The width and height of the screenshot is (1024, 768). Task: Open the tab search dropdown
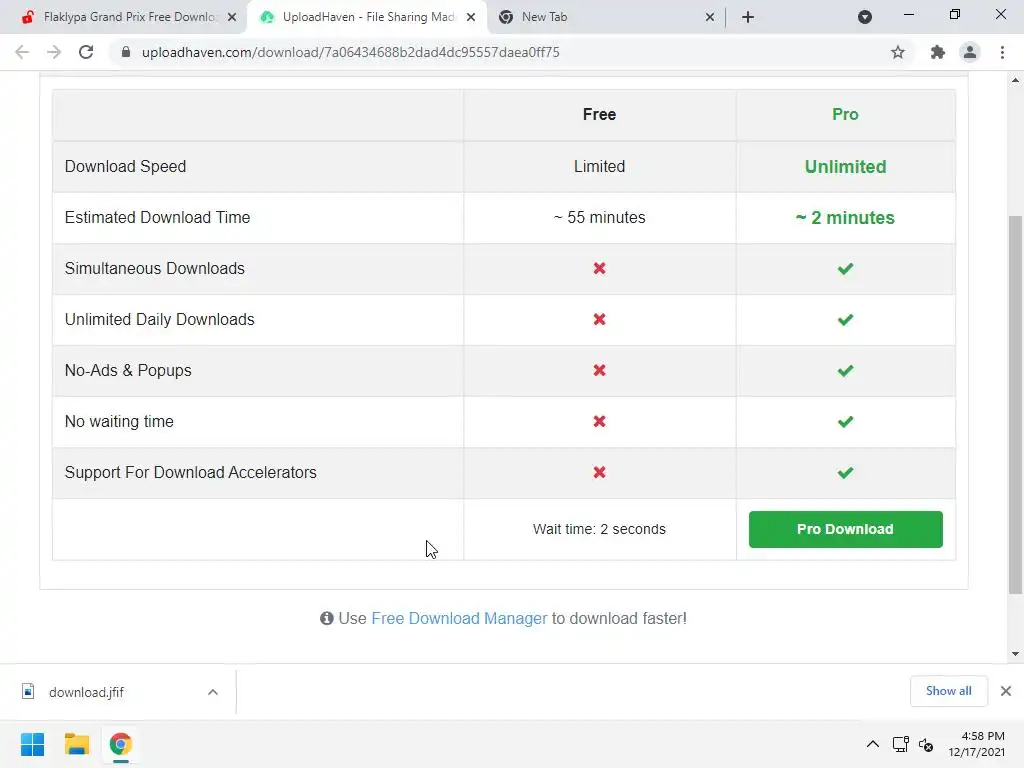point(865,17)
